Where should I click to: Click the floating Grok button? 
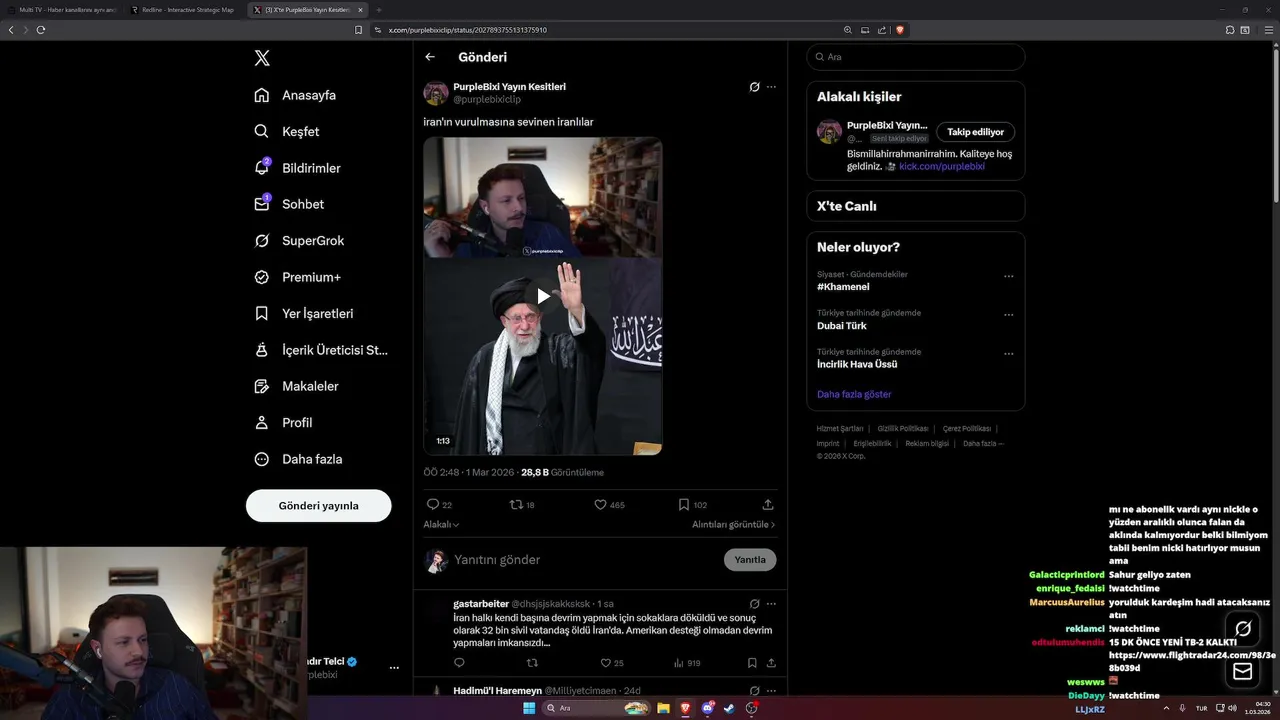(1243, 629)
